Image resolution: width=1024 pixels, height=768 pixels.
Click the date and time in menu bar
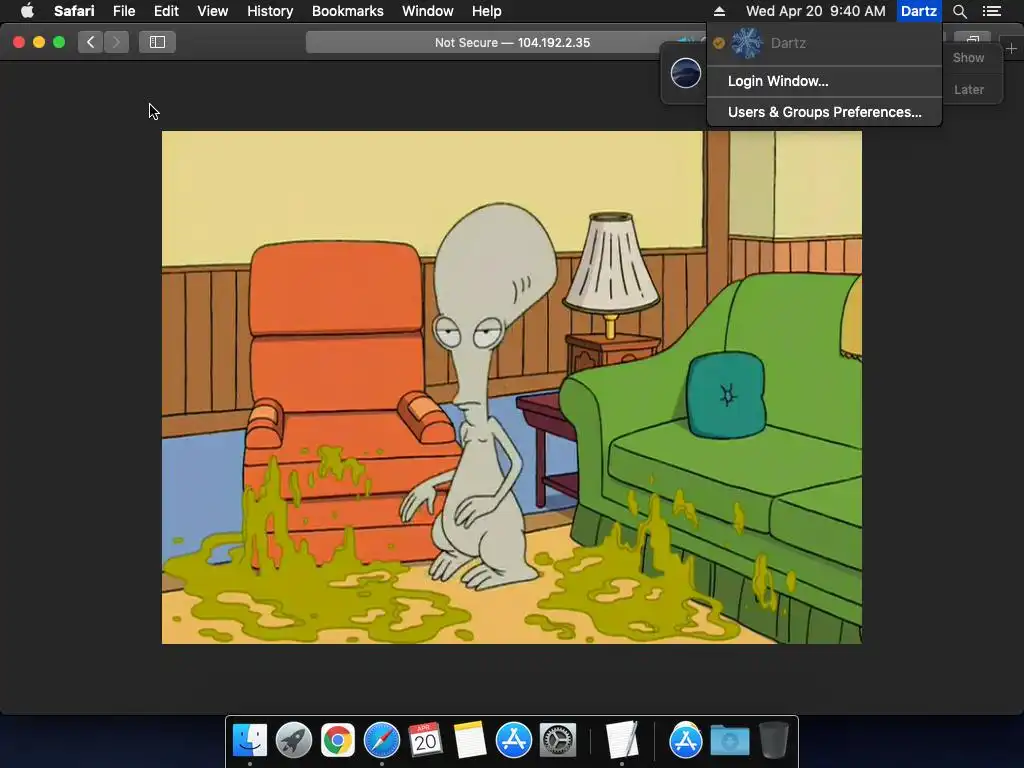(816, 11)
